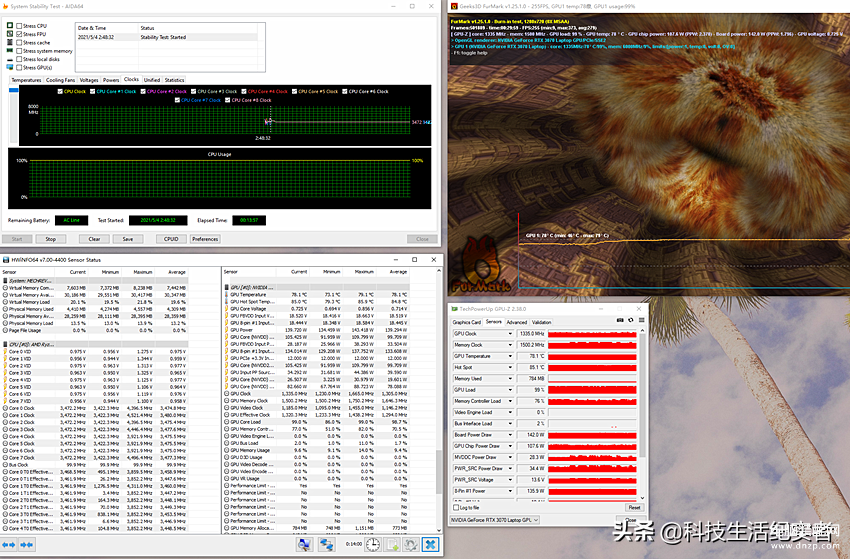The width and height of the screenshot is (850, 559).
Task: Open NVIDIA GeForce RTX 3070 GPU selector
Action: coord(495,520)
